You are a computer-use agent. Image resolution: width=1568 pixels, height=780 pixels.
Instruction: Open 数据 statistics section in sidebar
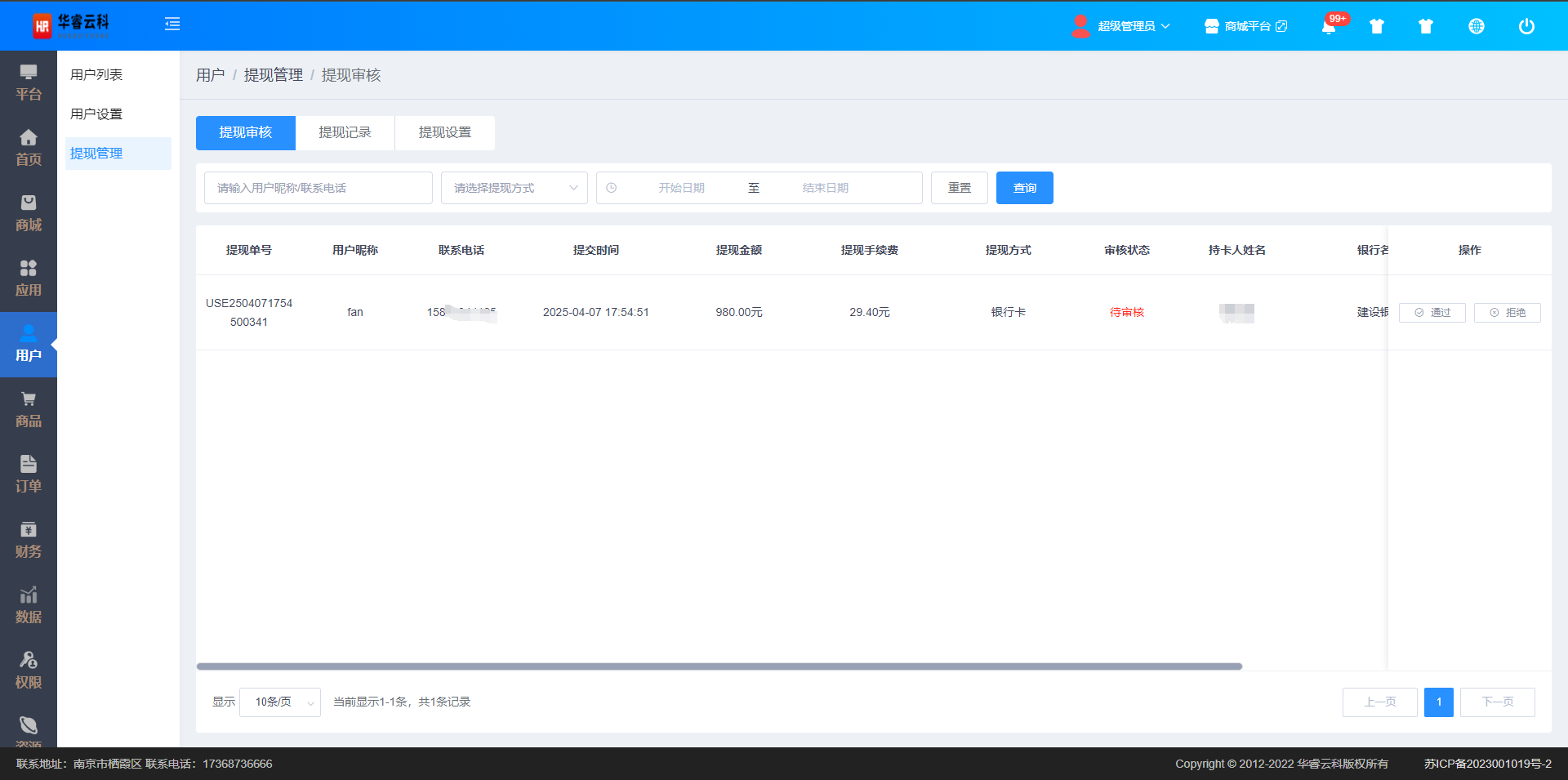29,605
